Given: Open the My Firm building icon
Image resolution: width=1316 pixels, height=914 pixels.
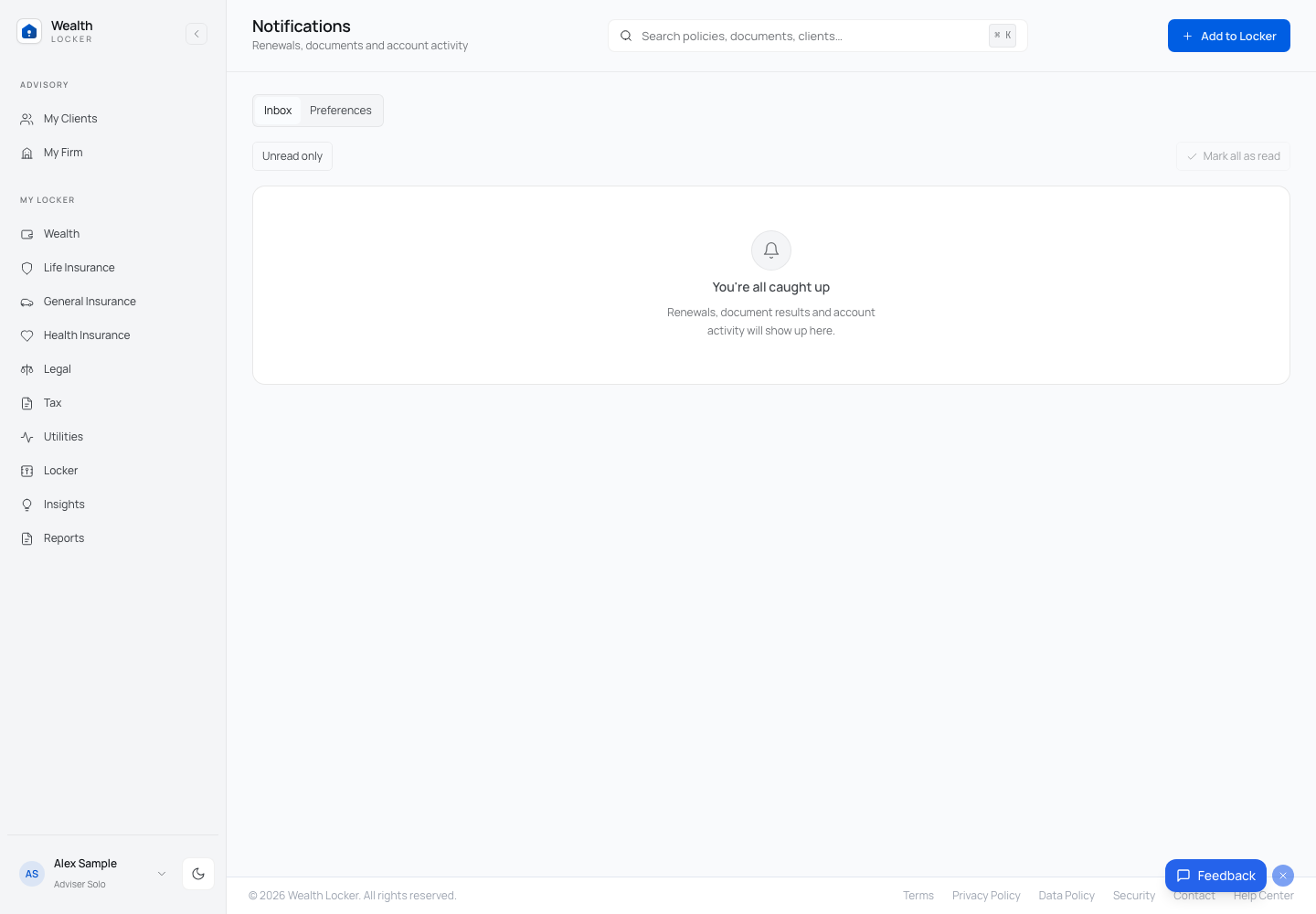Looking at the screenshot, I should tap(27, 153).
